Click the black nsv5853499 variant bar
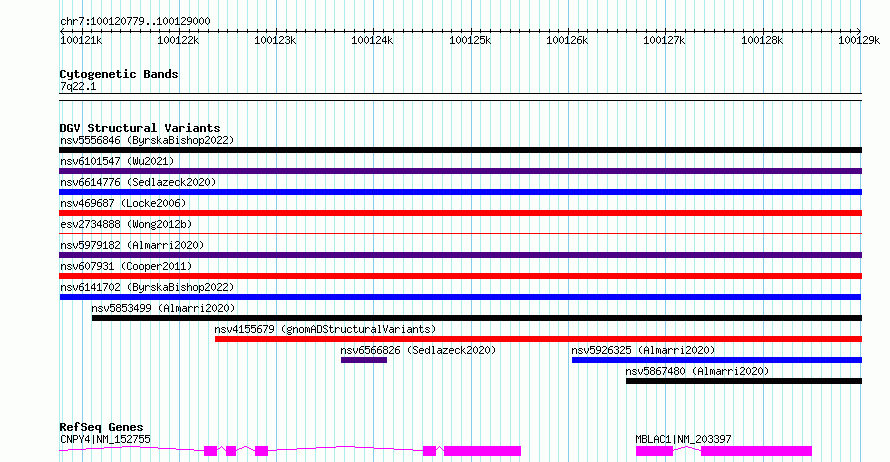Viewport: 890px width, 462px height. (477, 318)
